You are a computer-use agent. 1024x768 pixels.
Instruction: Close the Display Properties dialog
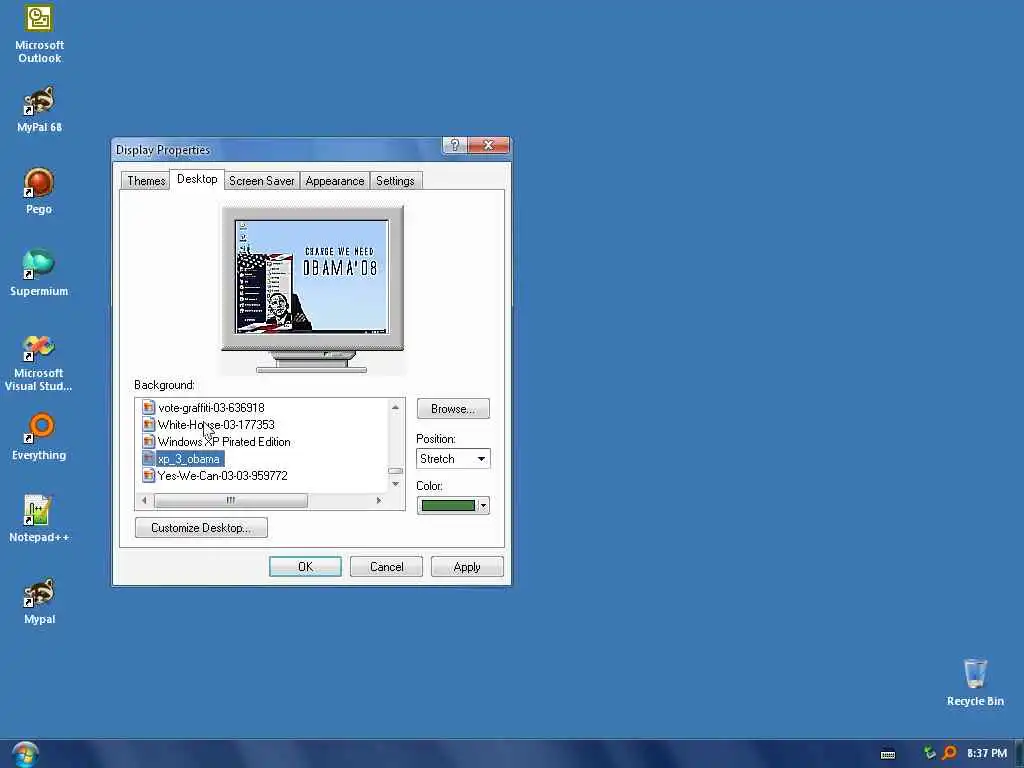click(488, 145)
